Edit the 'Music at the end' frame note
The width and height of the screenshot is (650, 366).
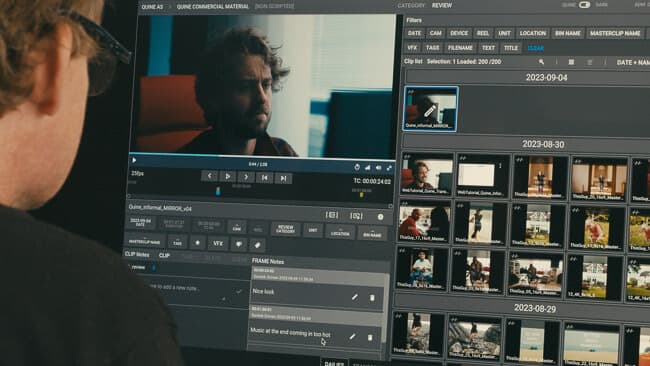pos(352,337)
